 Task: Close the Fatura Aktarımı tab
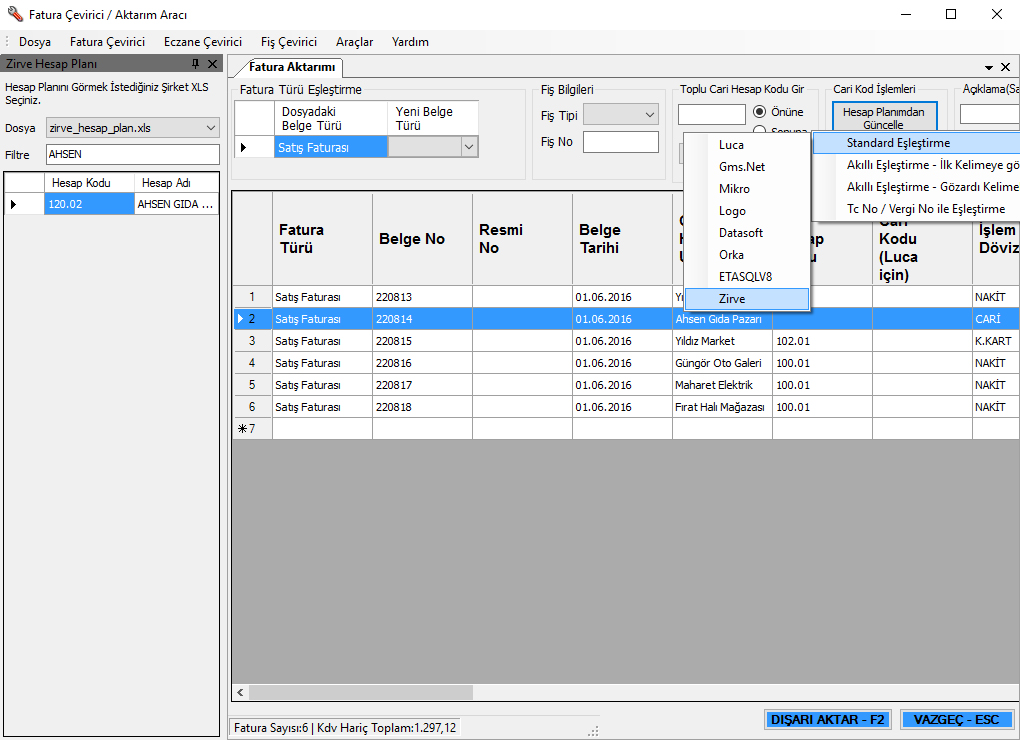[1005, 67]
